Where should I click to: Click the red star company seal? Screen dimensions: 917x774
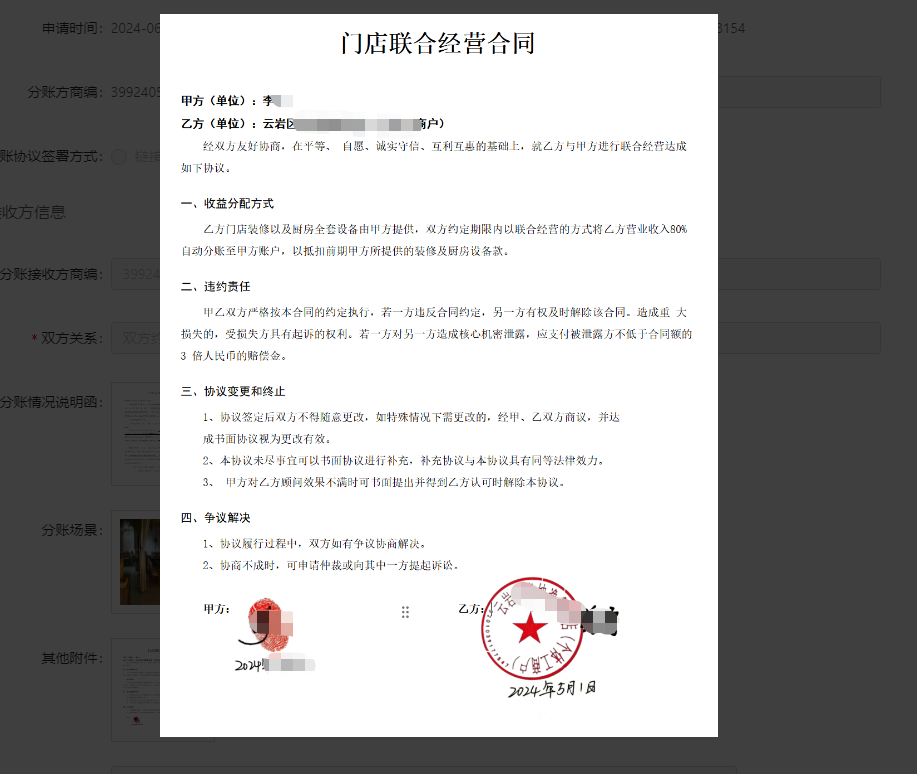[x=531, y=629]
